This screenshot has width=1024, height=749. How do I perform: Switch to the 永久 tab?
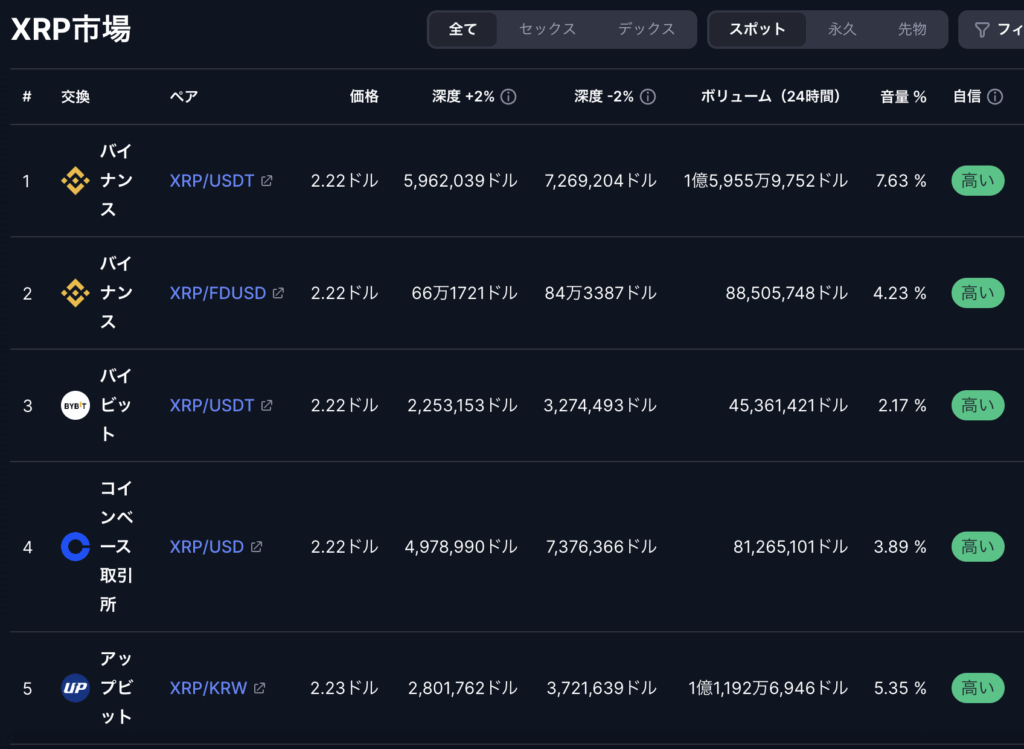pos(842,29)
